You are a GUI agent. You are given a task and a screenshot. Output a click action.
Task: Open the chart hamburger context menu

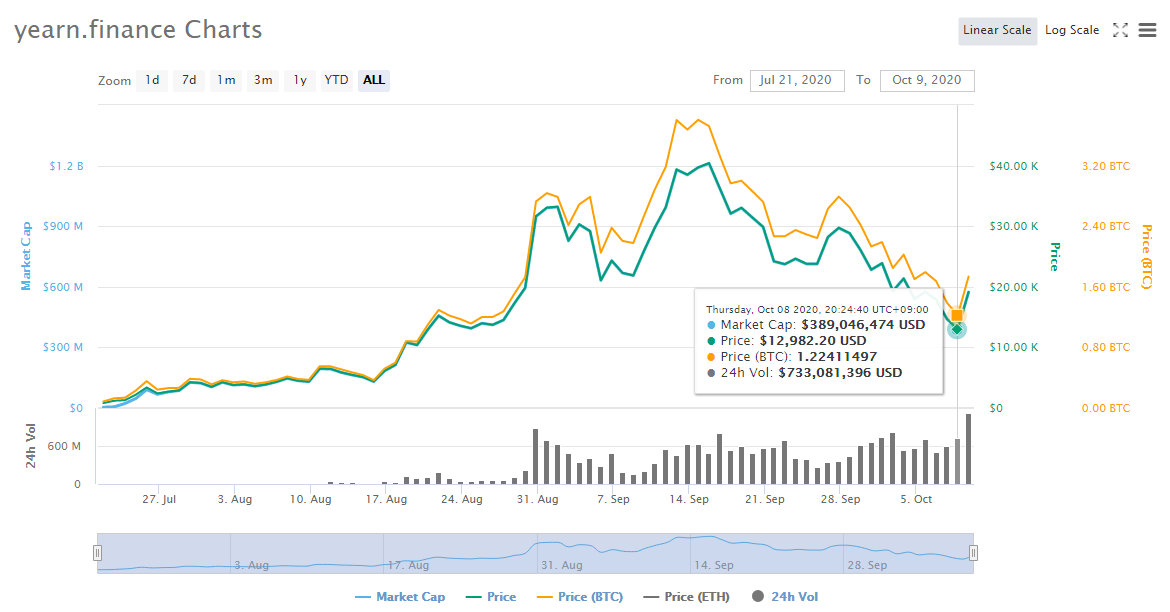pyautogui.click(x=1147, y=31)
